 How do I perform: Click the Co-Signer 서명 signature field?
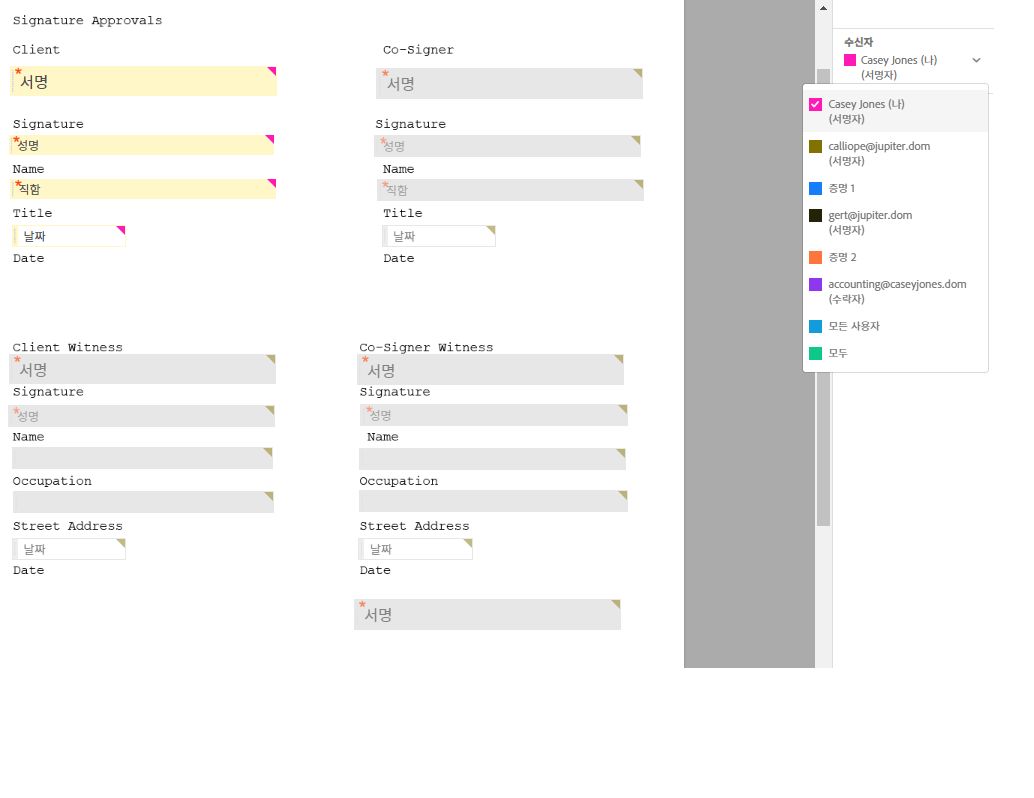[509, 84]
